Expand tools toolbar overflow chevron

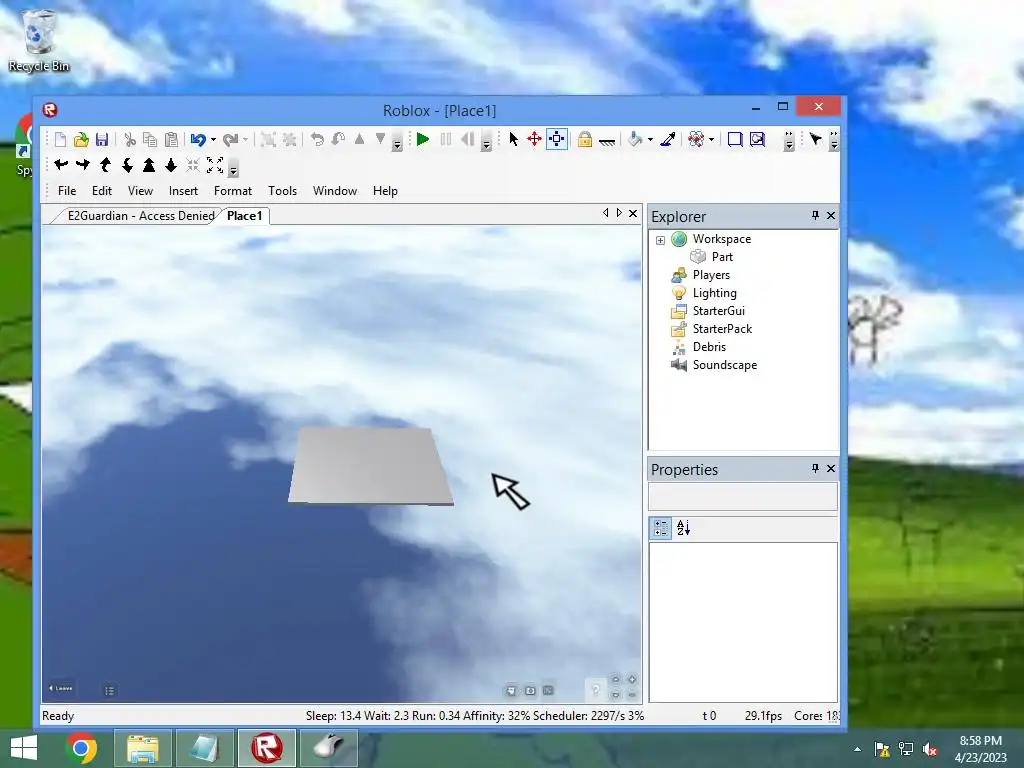(x=789, y=140)
